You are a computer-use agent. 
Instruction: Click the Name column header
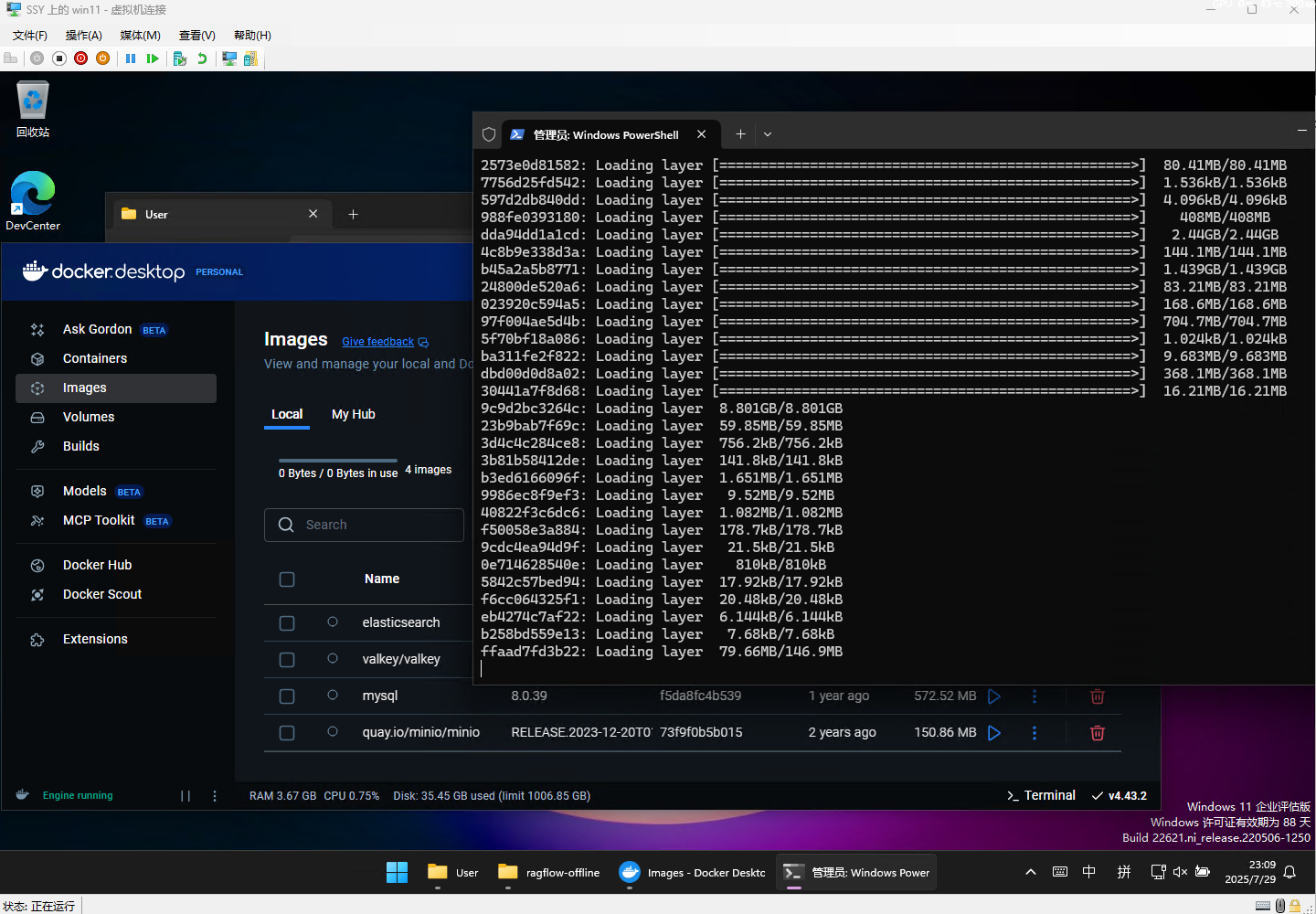382,579
